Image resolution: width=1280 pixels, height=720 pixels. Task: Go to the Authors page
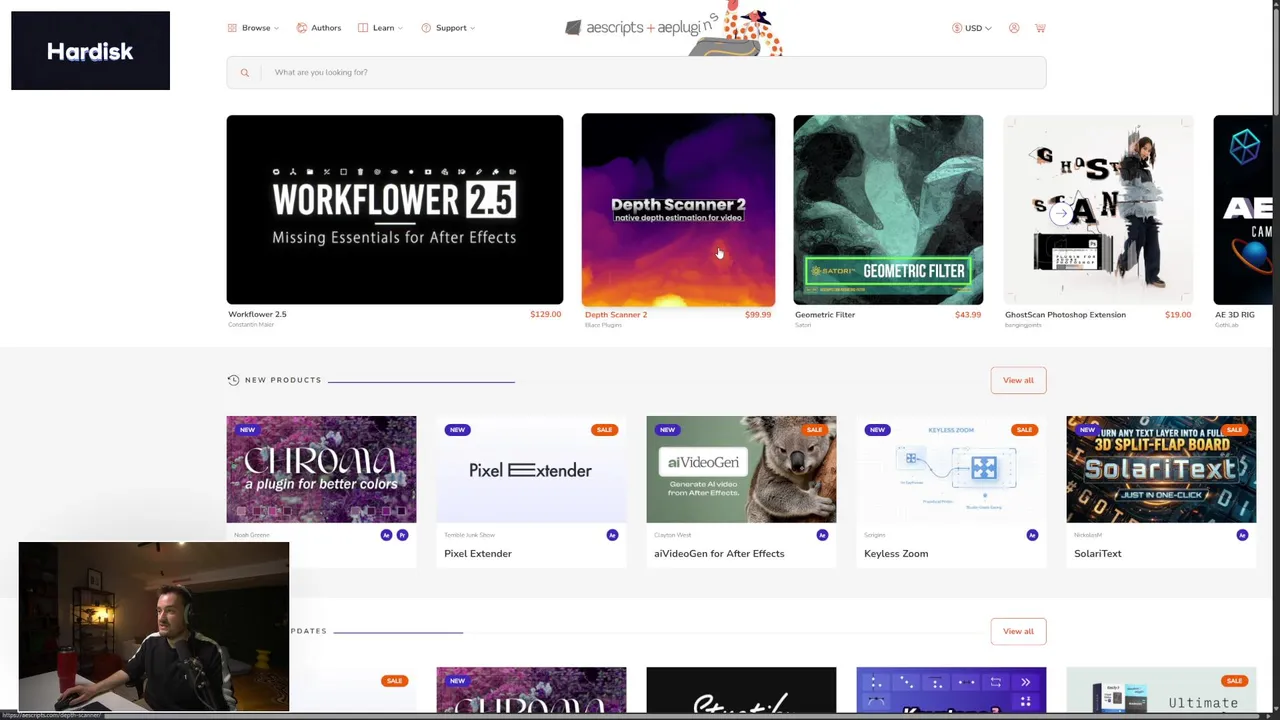point(319,28)
